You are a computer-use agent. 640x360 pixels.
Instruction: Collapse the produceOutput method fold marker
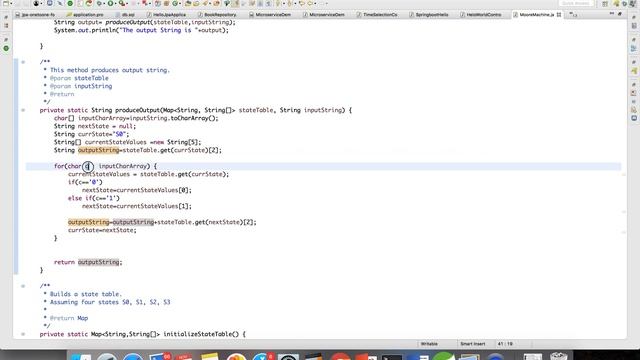coord(23,110)
